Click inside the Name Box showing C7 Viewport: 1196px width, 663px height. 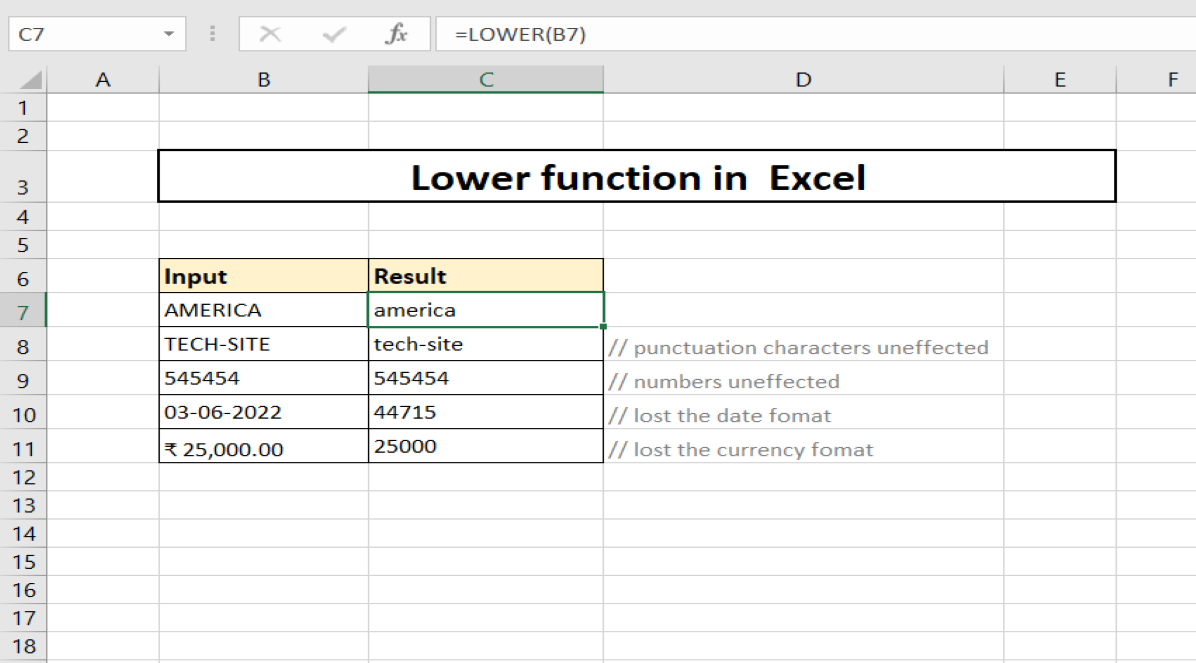[80, 33]
